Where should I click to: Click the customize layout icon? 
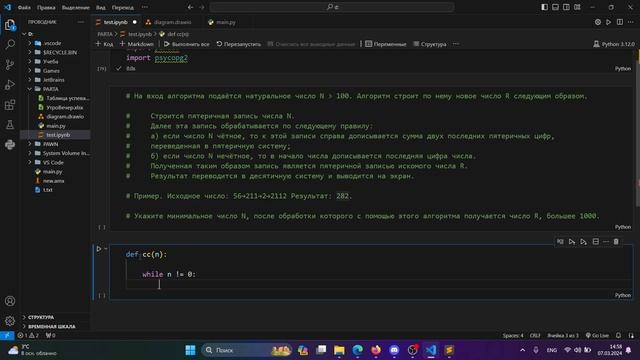click(x=577, y=7)
